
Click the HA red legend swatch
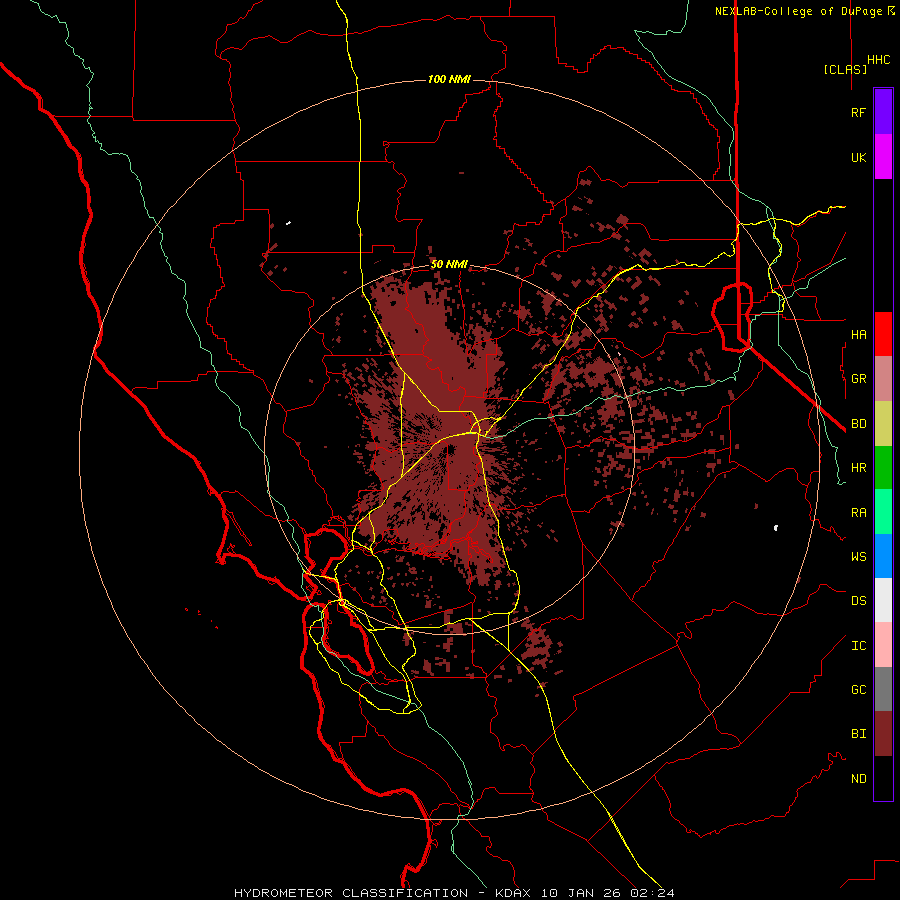(x=883, y=334)
